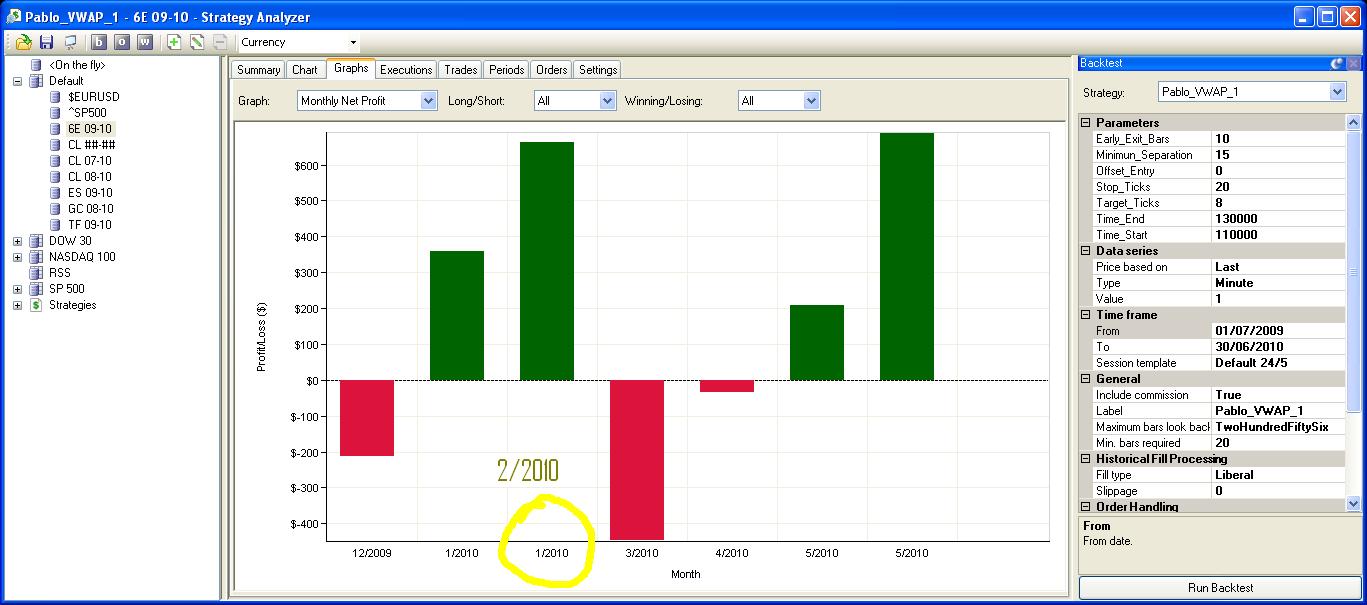The height and width of the screenshot is (605, 1367).
Task: Click the Fill type Liberal value
Action: [1278, 475]
